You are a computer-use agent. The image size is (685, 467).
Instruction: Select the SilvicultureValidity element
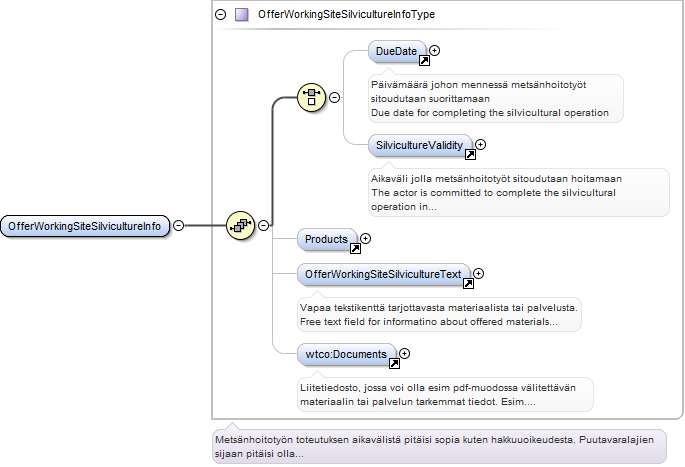click(x=420, y=145)
